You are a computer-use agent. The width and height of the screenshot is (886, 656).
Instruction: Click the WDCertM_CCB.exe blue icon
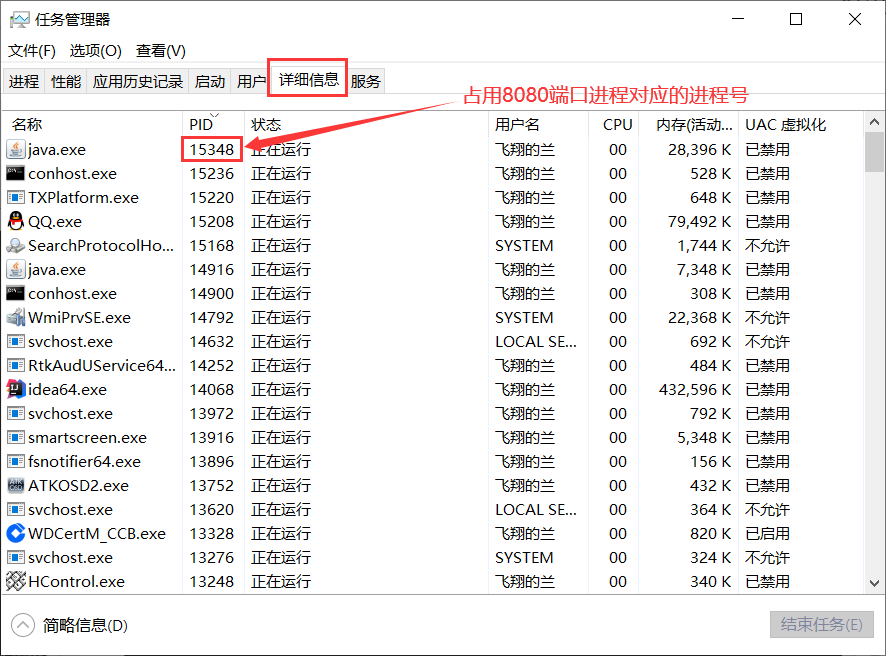click(16, 533)
